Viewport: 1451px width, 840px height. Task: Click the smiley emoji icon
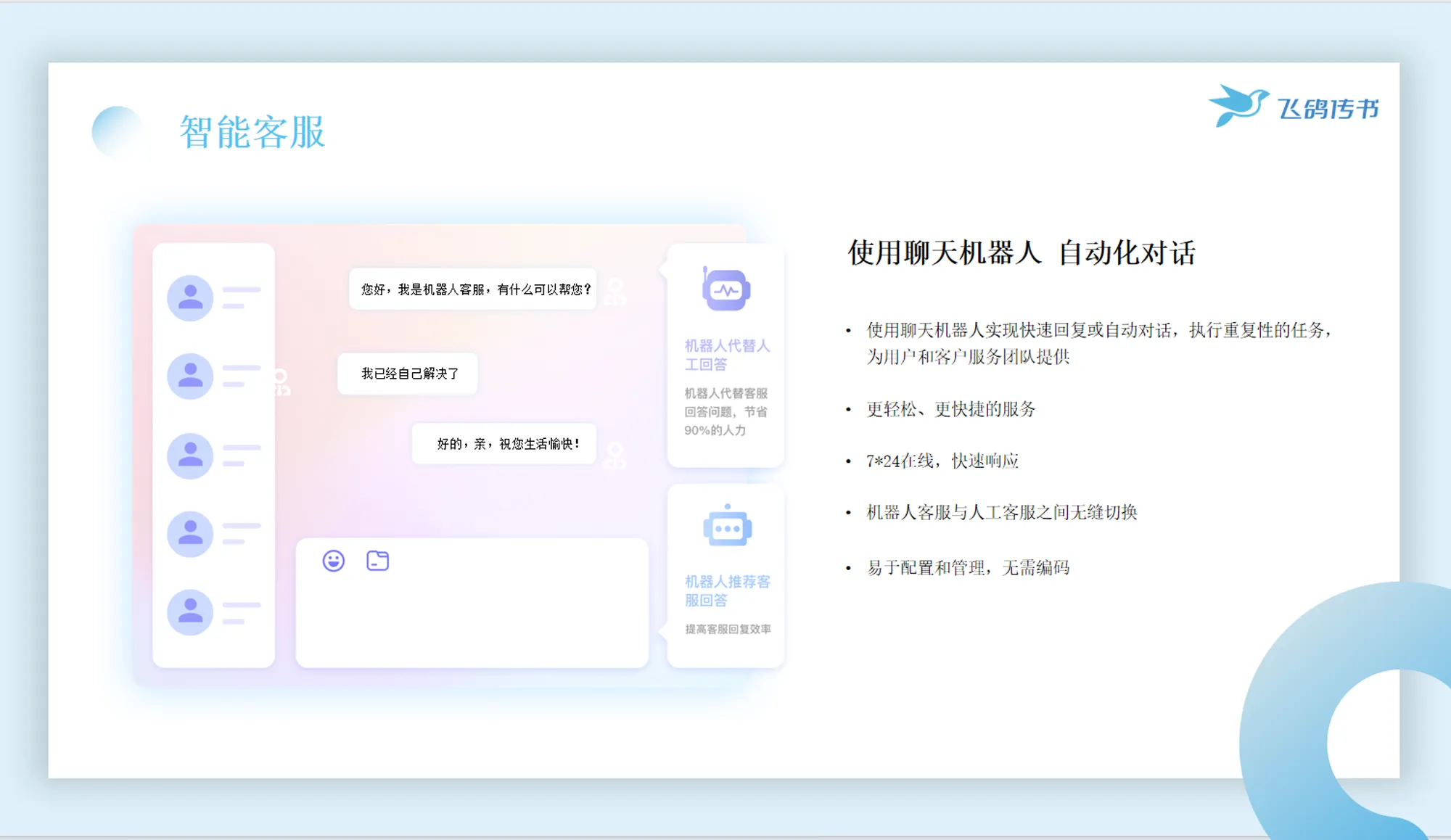coord(334,561)
